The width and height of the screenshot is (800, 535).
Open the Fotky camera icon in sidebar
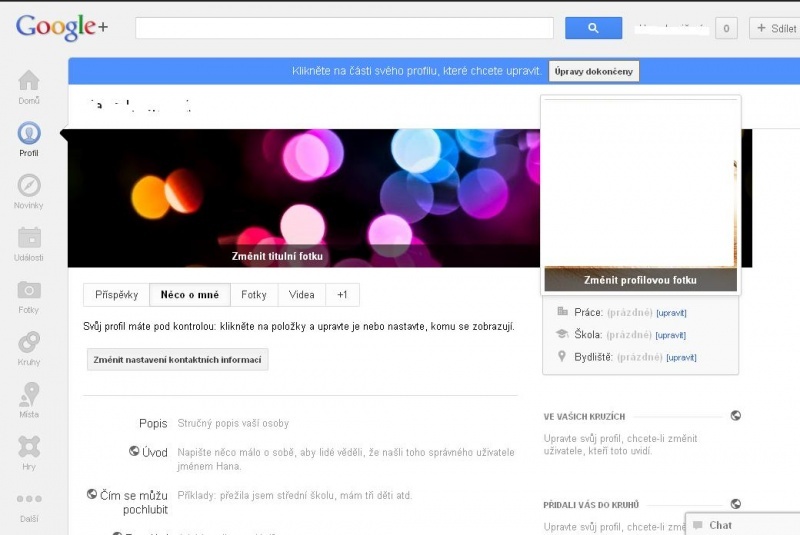[29, 291]
